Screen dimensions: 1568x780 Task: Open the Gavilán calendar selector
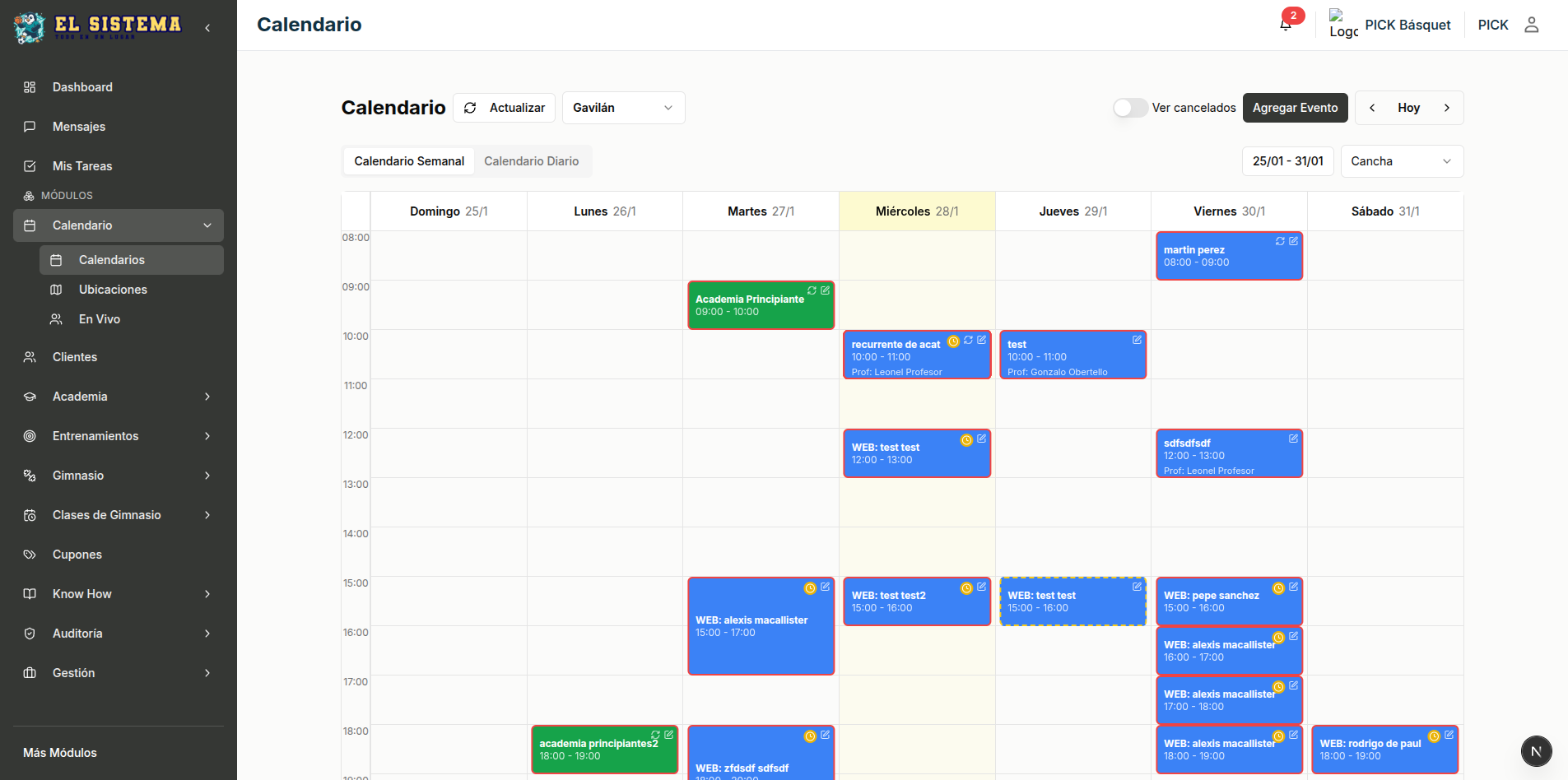(x=623, y=108)
